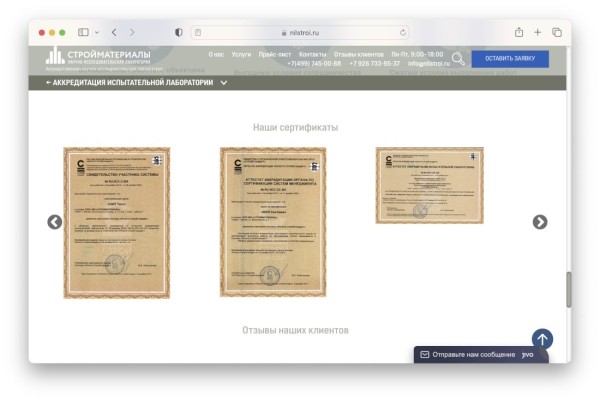Image resolution: width=600 pixels, height=401 pixels.
Task: Click the page vertical scrollbar thumb
Action: [x=569, y=289]
